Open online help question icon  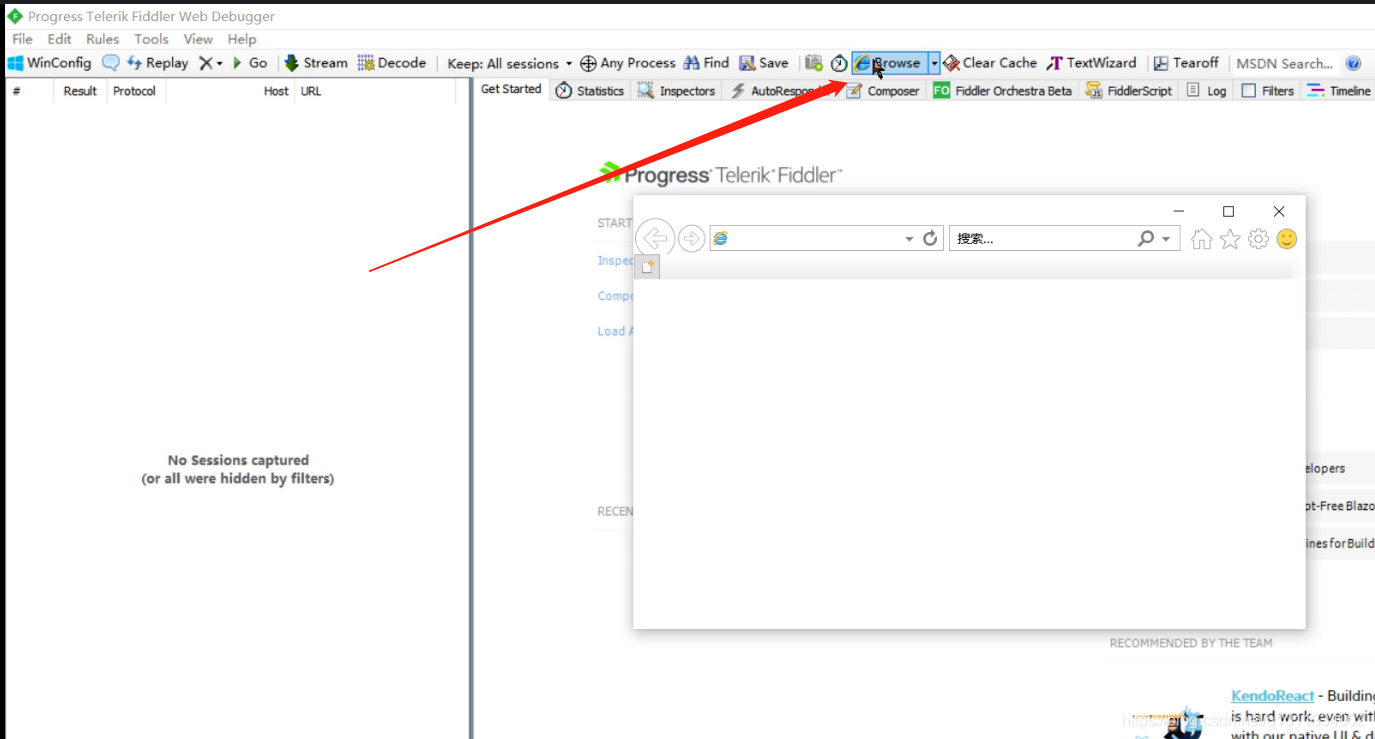pyautogui.click(x=1353, y=63)
